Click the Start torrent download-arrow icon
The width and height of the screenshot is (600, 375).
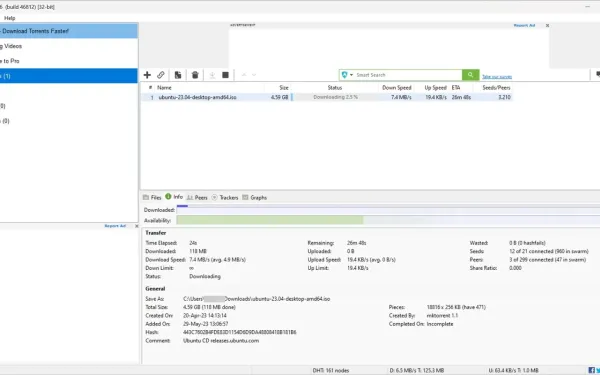pos(212,75)
